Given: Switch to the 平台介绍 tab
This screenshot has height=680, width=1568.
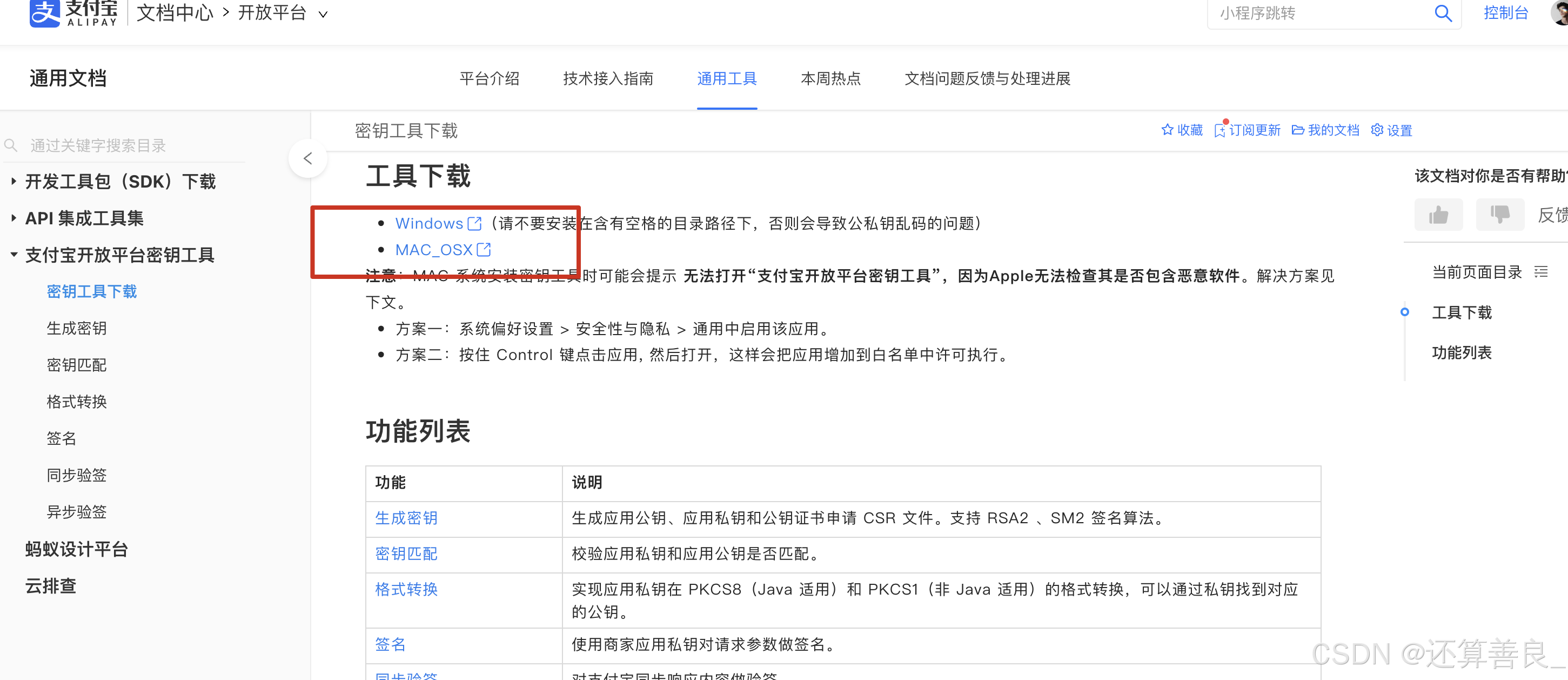Looking at the screenshot, I should click(489, 78).
